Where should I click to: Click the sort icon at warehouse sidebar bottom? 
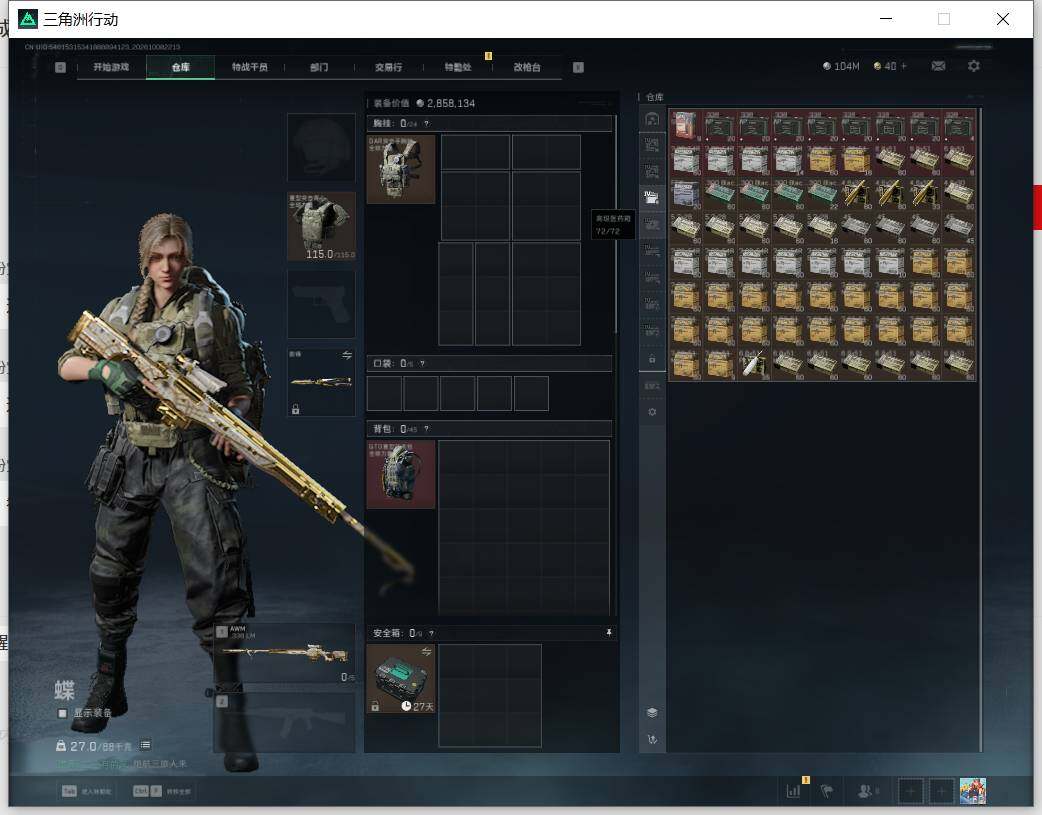[x=652, y=739]
